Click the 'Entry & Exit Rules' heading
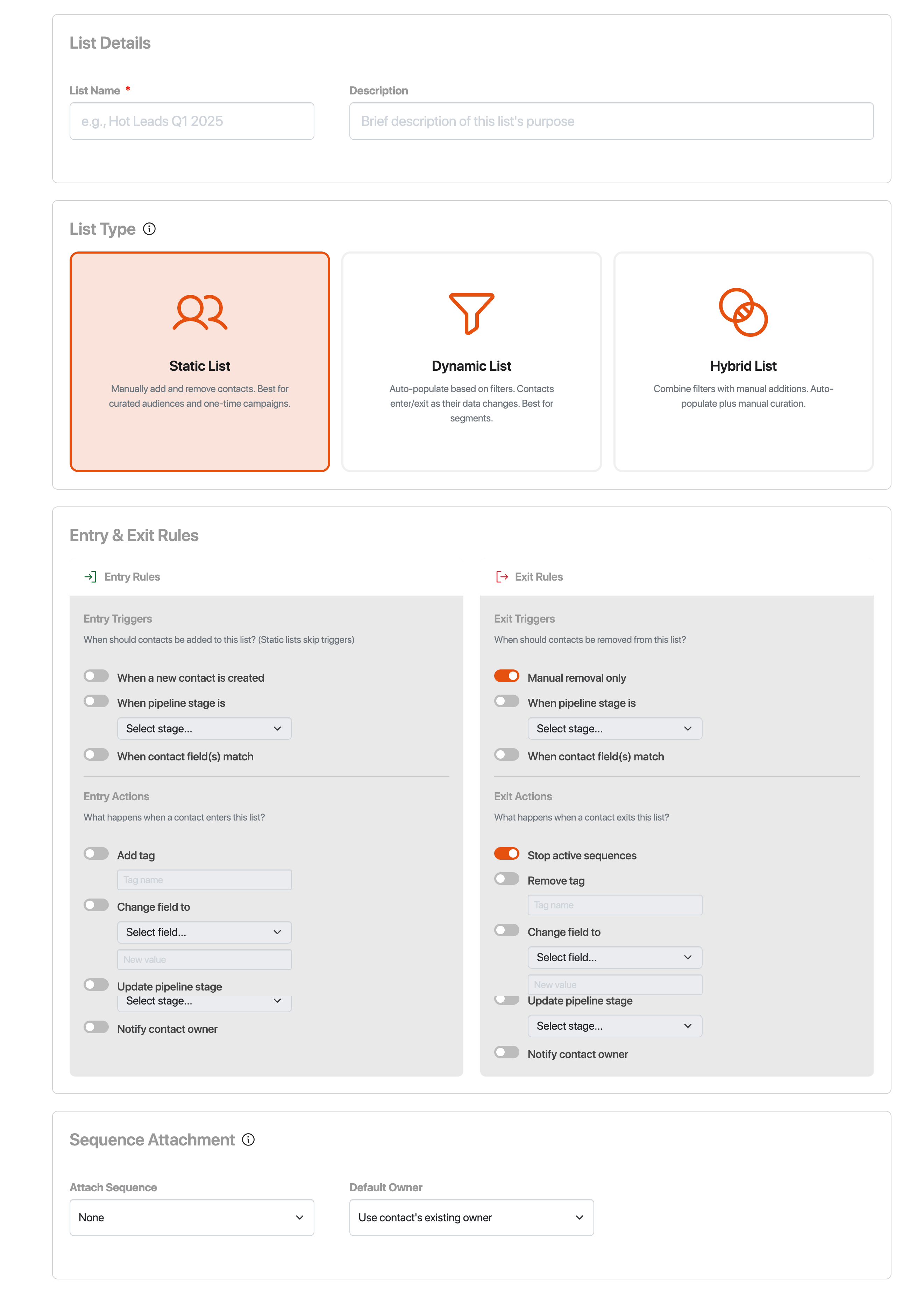 [x=134, y=535]
